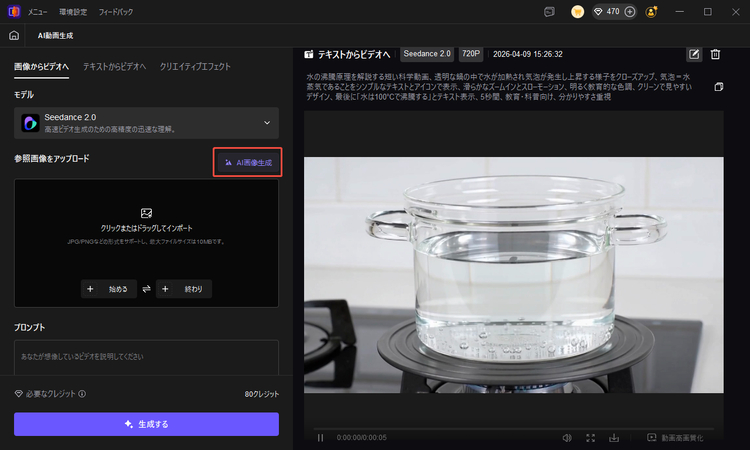750x450 pixels.
Task: Edit the result with pencil icon
Action: (694, 55)
